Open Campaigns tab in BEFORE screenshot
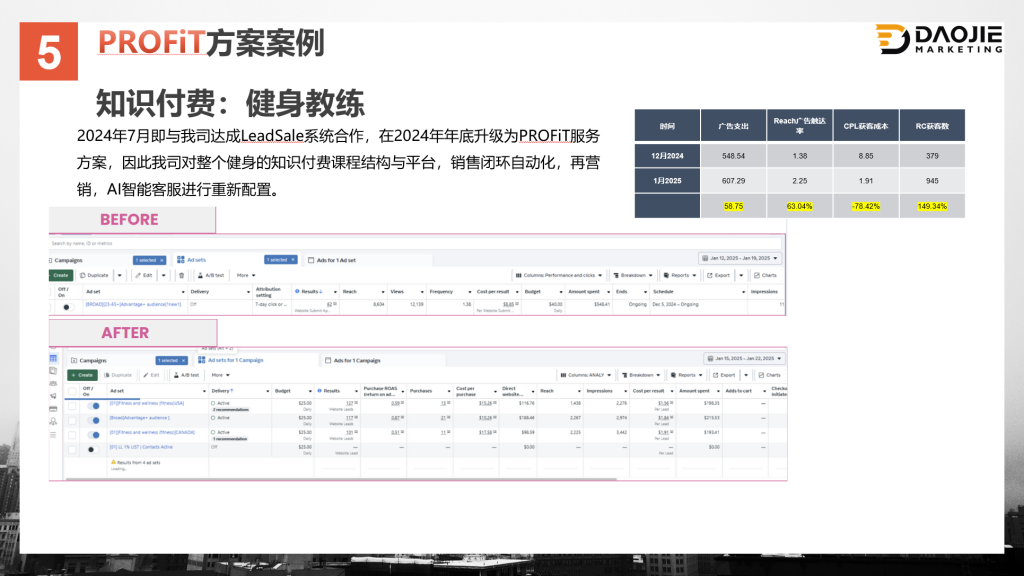Image resolution: width=1024 pixels, height=576 pixels. [x=68, y=260]
